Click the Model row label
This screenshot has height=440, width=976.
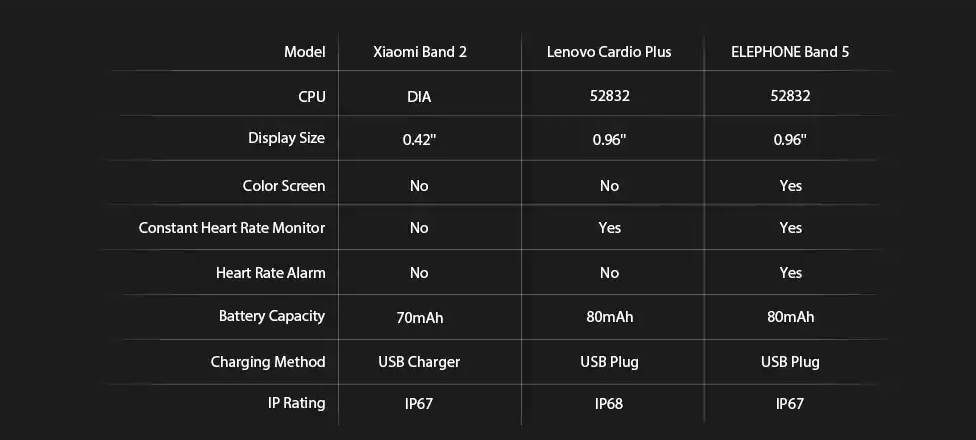pyautogui.click(x=304, y=52)
